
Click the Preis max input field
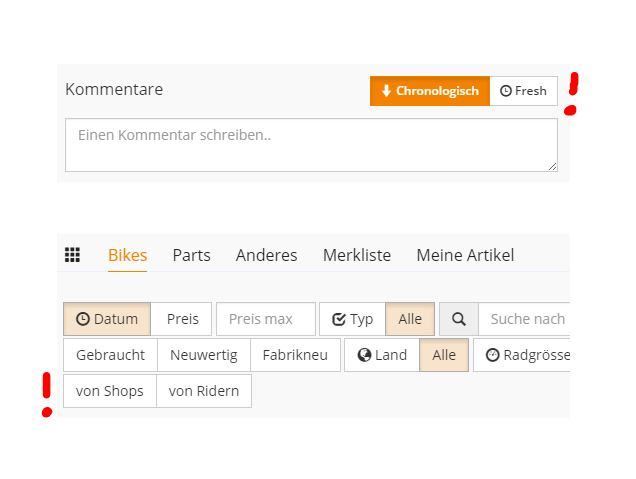click(x=266, y=319)
